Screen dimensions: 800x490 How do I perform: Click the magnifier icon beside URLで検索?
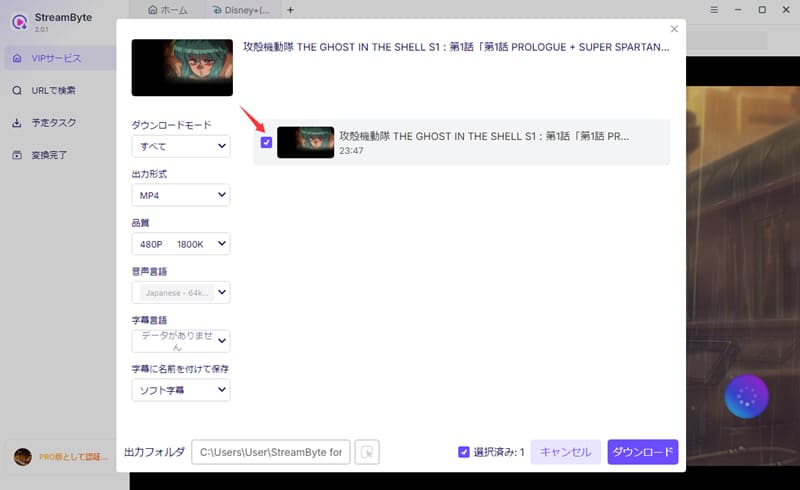[17, 90]
